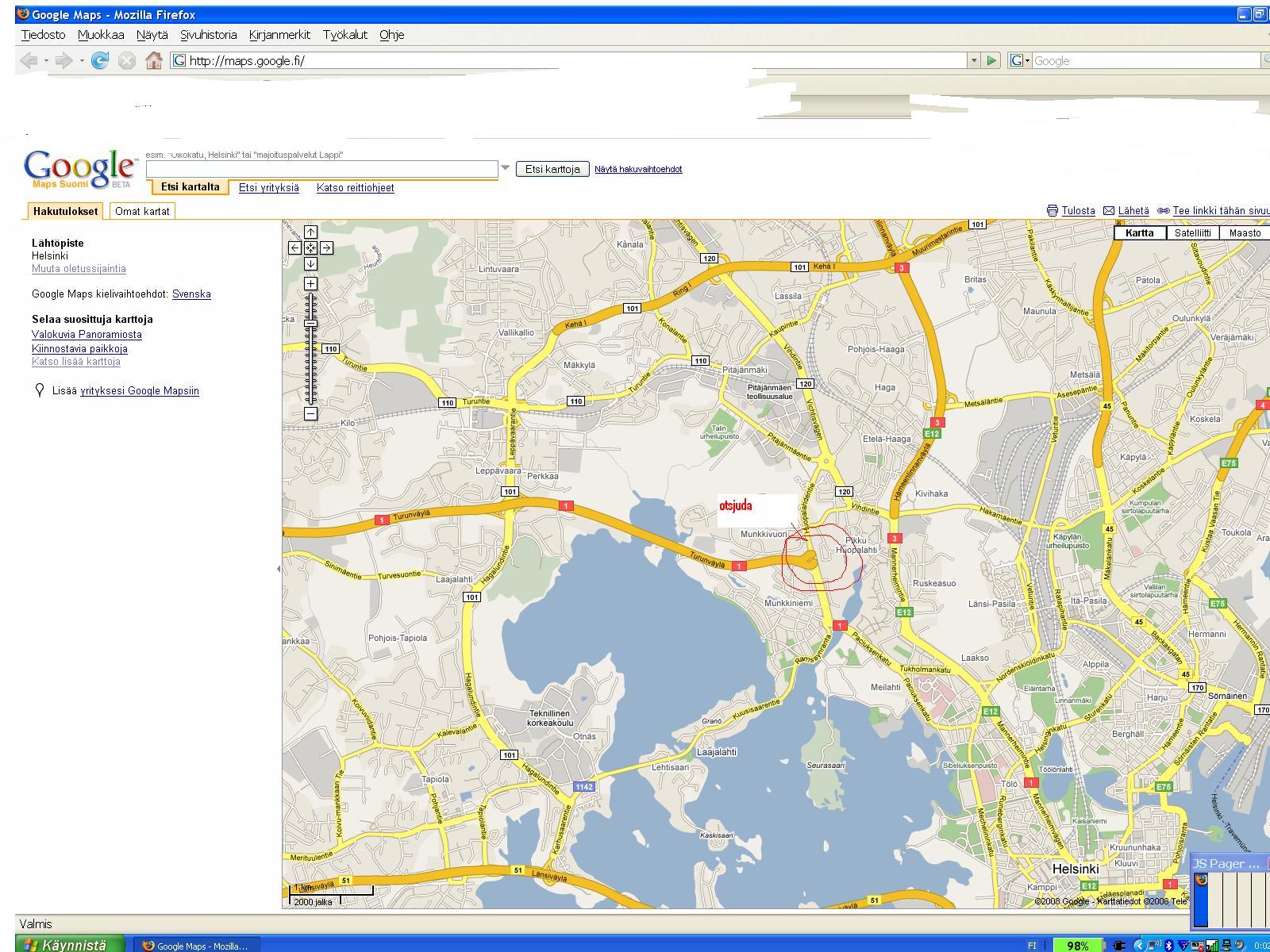Switch map view to Maasto
Screen dimensions: 1270x952
[x=1245, y=232]
